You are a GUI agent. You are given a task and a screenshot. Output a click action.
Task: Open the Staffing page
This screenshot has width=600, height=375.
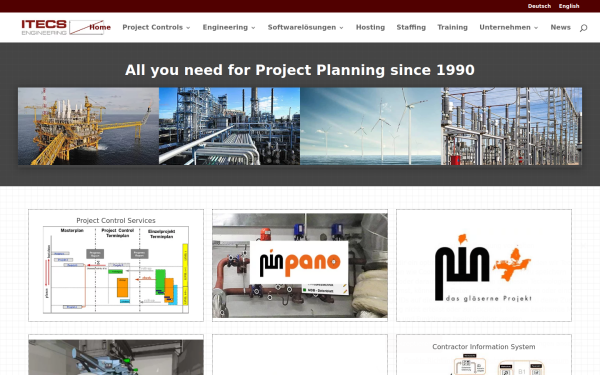[x=411, y=27]
